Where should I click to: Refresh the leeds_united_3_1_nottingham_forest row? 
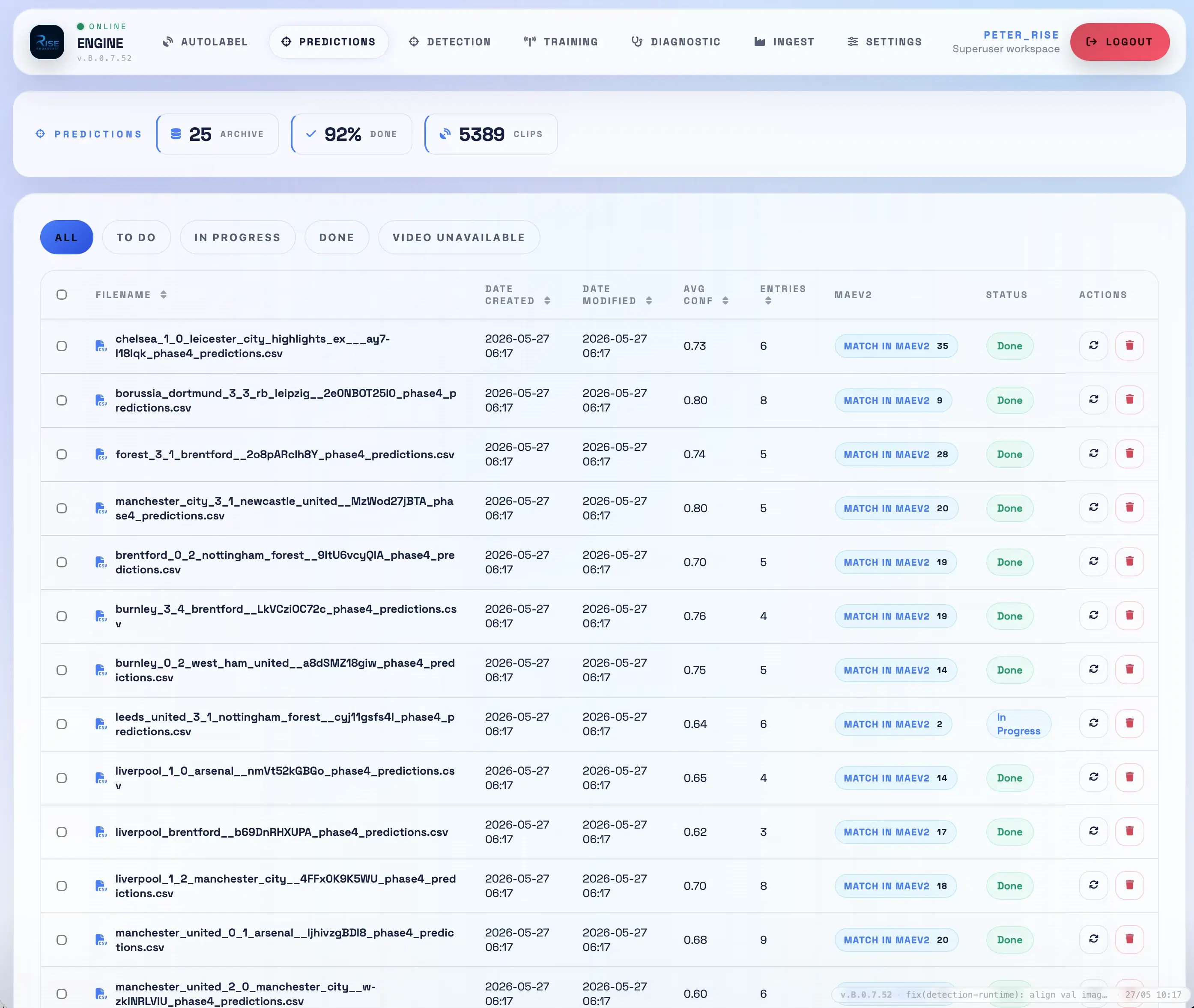pyautogui.click(x=1093, y=723)
